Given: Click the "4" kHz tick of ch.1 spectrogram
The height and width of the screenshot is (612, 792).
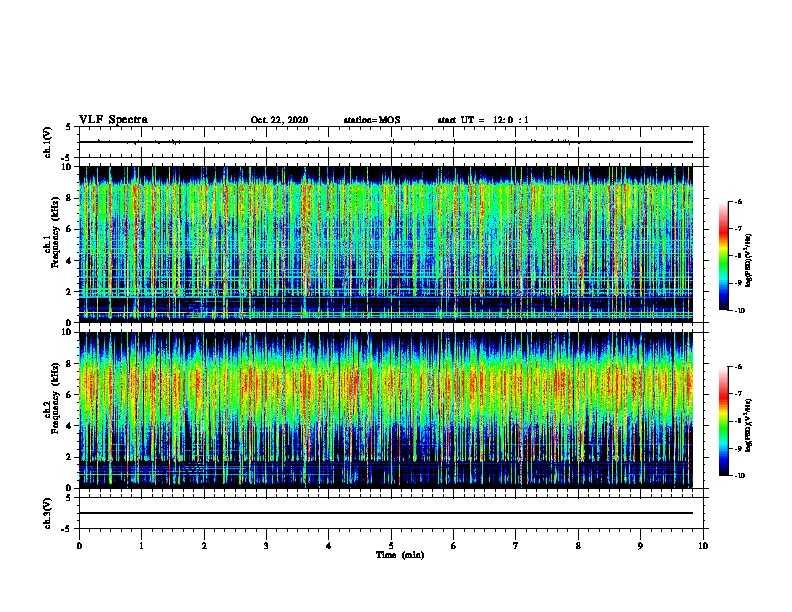Looking at the screenshot, I should (70, 261).
